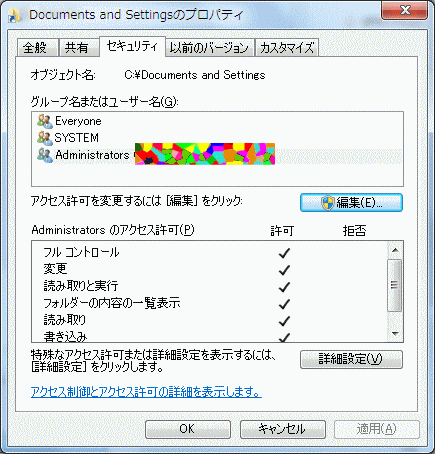Image resolution: width=435 pixels, height=454 pixels.
Task: Click the 編集(E)... button
Action: tap(351, 203)
